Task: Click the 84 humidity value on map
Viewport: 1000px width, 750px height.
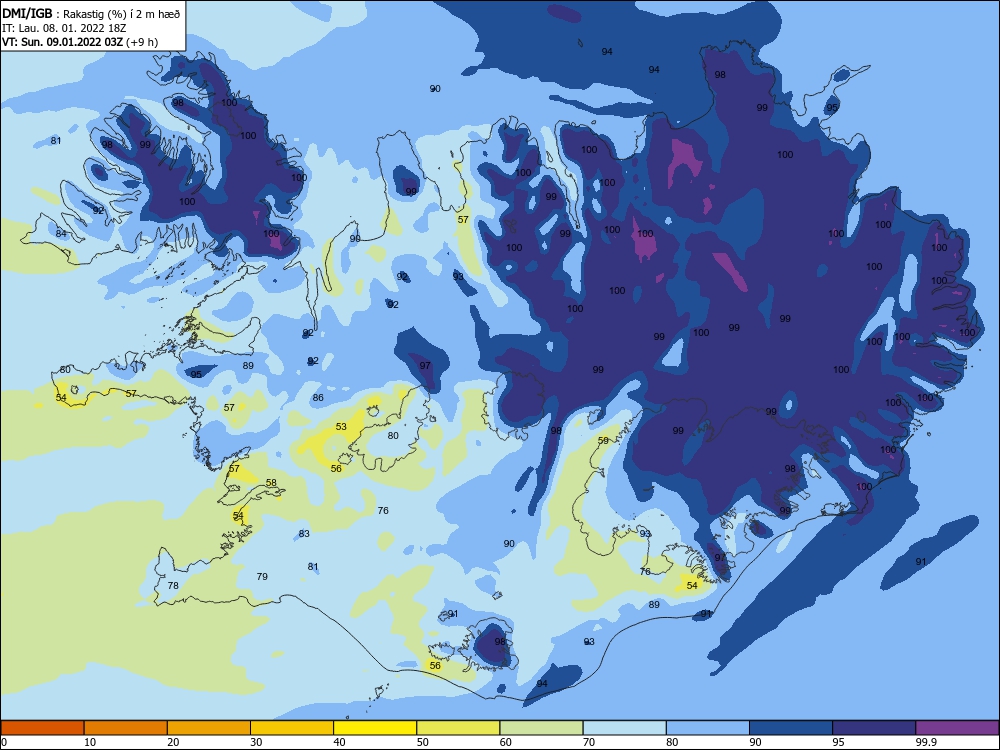Action: 61,233
